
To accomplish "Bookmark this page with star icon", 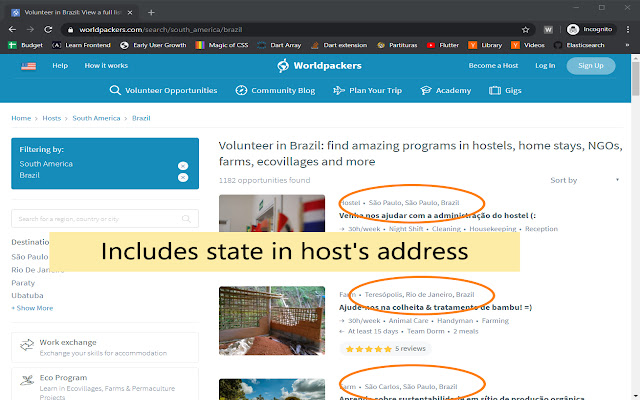I will click(525, 29).
